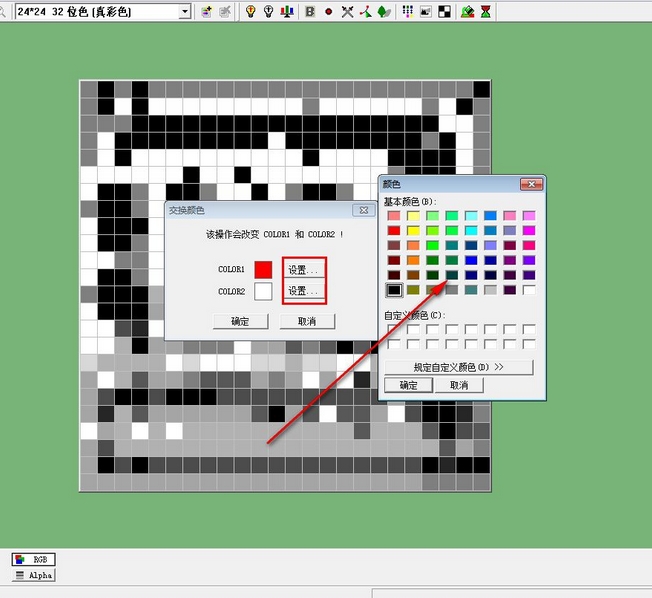This screenshot has width=652, height=598.
Task: Close the 交换颜色 dialog
Action: (x=363, y=210)
